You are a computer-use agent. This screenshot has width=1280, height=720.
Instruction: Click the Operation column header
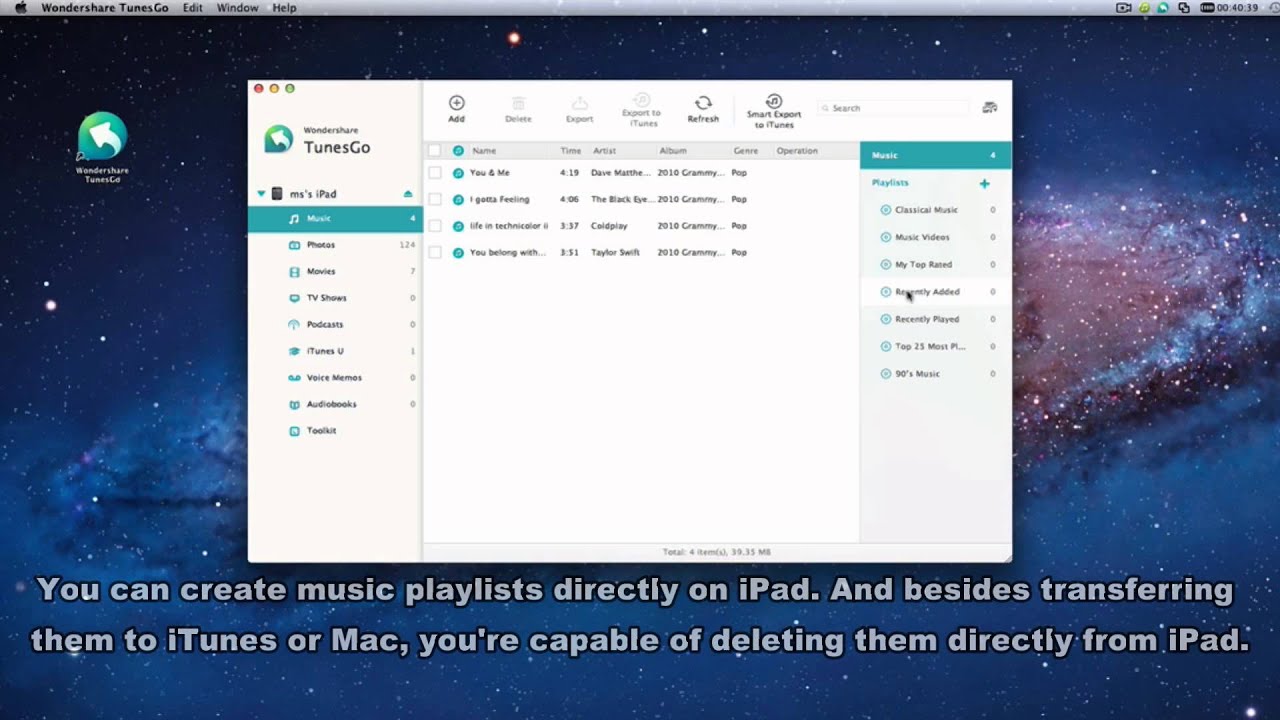(x=797, y=151)
